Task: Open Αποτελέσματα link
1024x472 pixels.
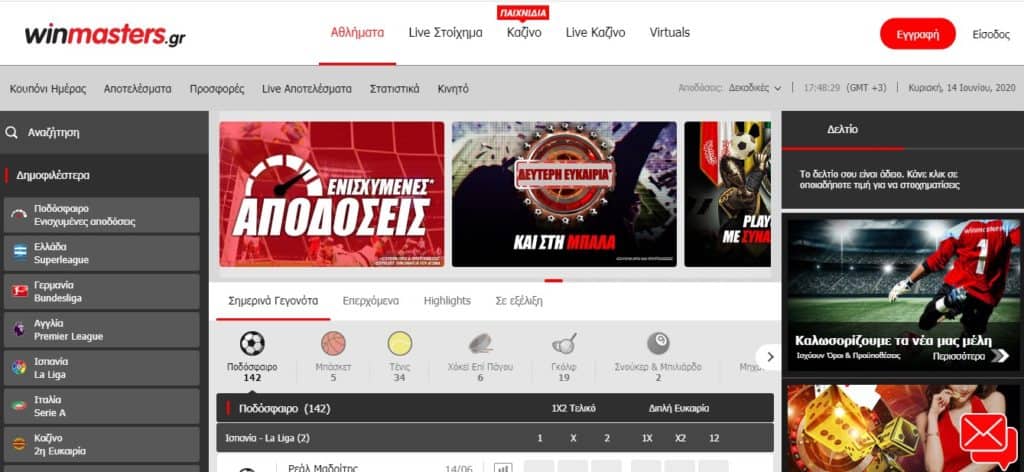Action: pos(137,89)
